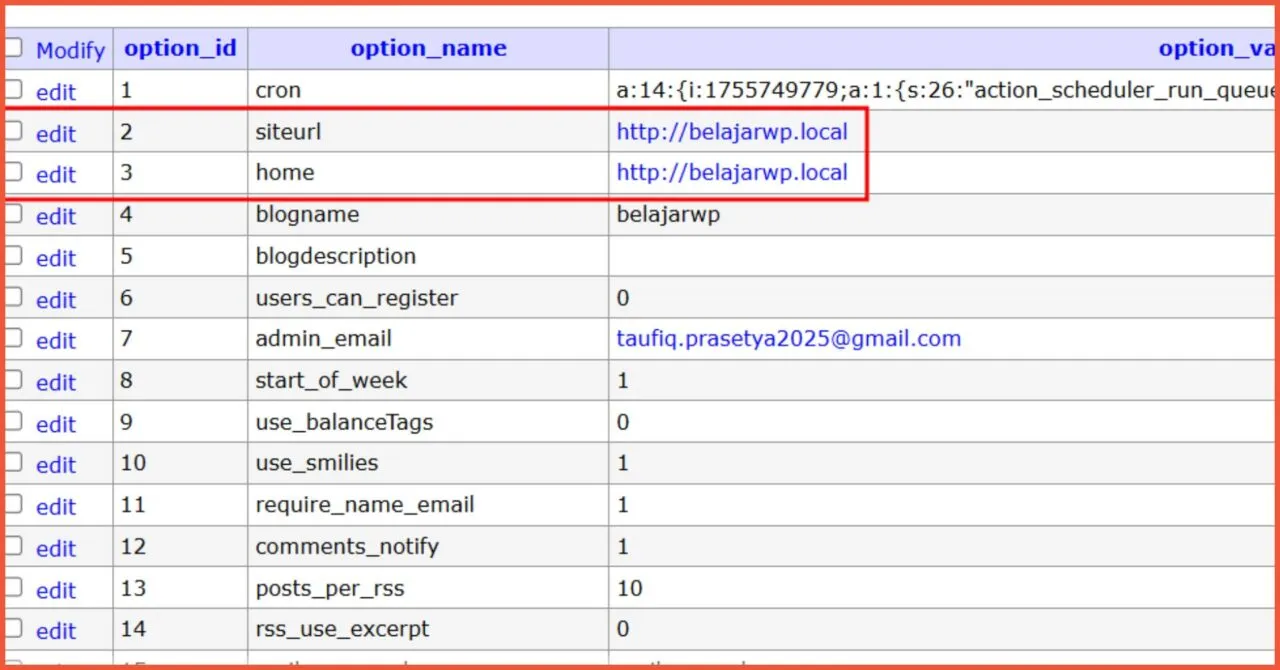The width and height of the screenshot is (1280, 670).
Task: Edit the blogdescription row
Action: [x=56, y=258]
